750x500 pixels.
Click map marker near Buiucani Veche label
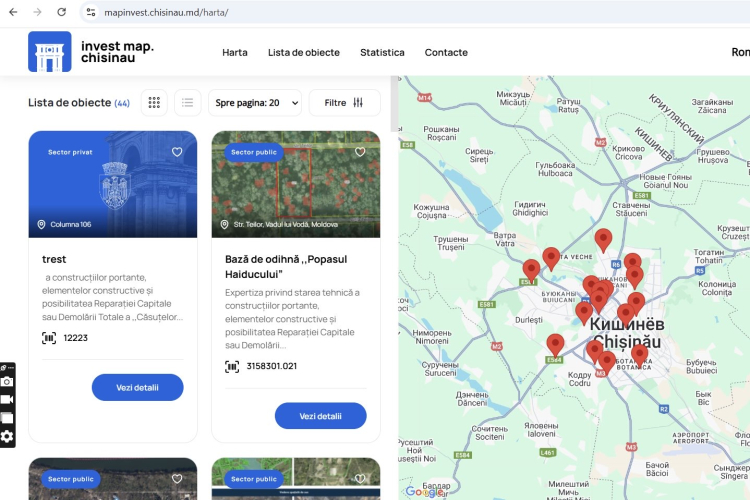551,258
